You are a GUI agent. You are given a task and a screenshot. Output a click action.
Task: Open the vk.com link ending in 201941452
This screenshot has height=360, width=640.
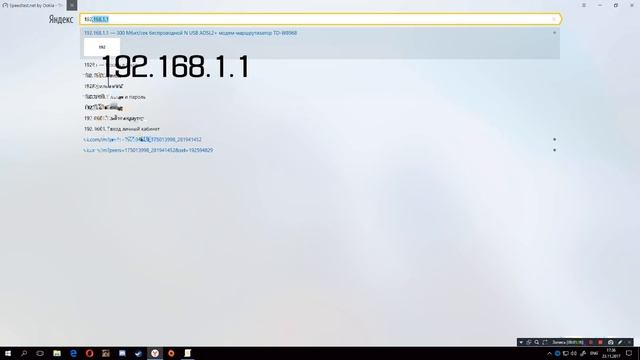(x=142, y=140)
